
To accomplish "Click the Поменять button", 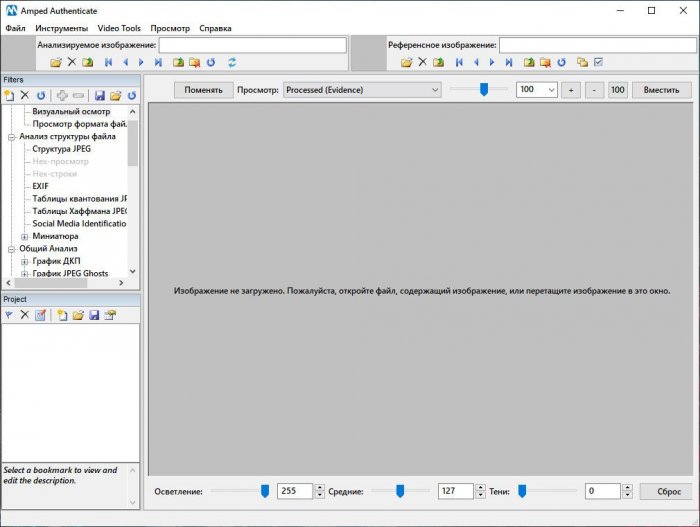I will pyautogui.click(x=203, y=90).
